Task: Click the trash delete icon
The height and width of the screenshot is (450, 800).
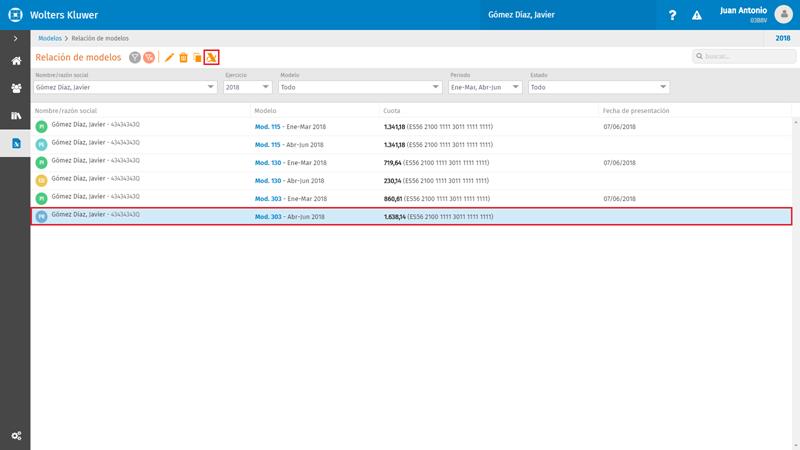Action: [x=183, y=58]
